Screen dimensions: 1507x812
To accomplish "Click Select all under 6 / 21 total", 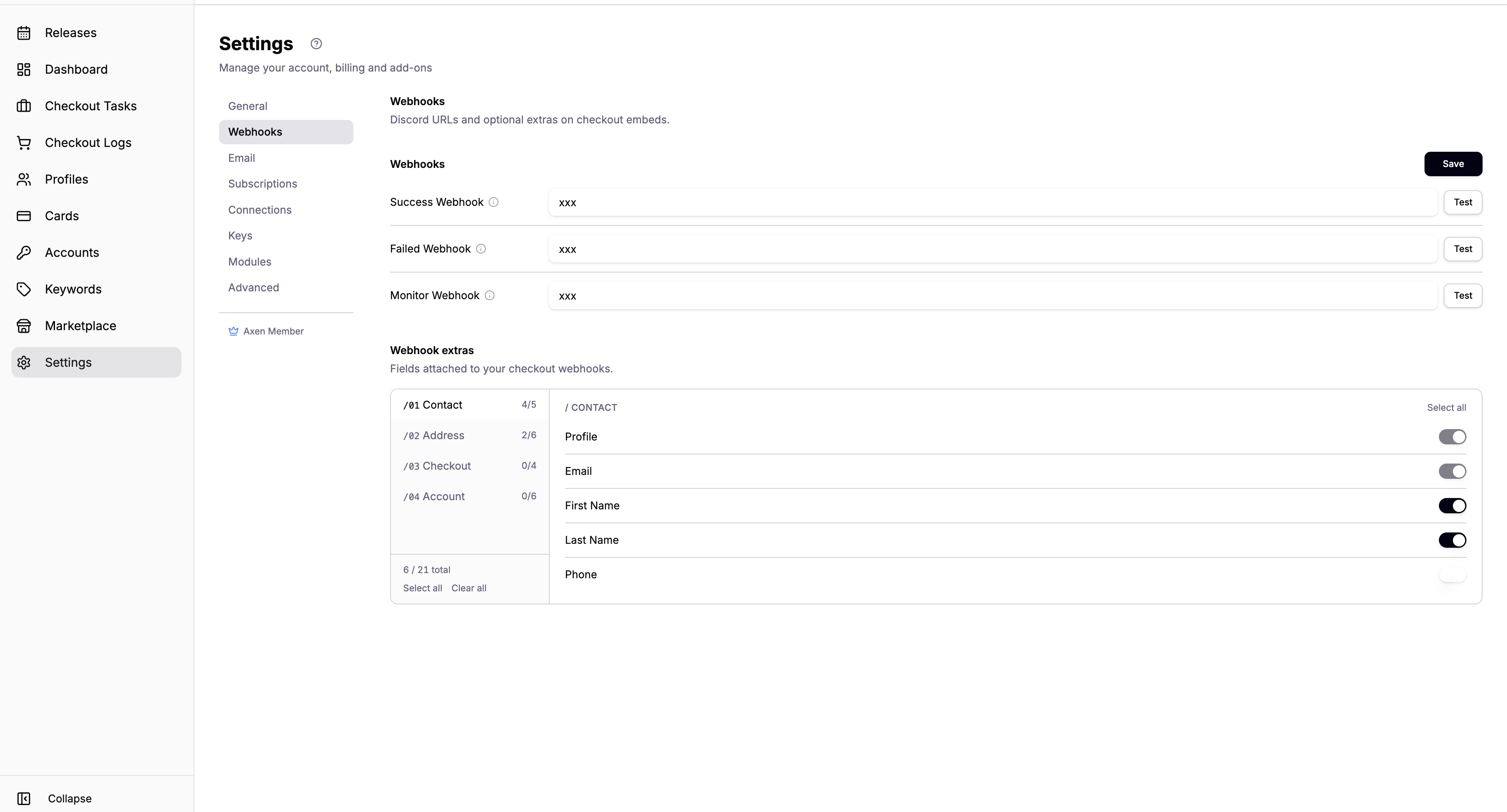I will click(x=422, y=588).
